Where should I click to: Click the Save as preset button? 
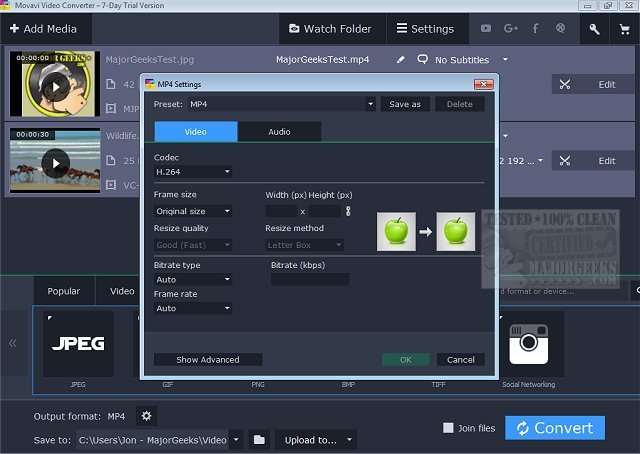tap(405, 104)
